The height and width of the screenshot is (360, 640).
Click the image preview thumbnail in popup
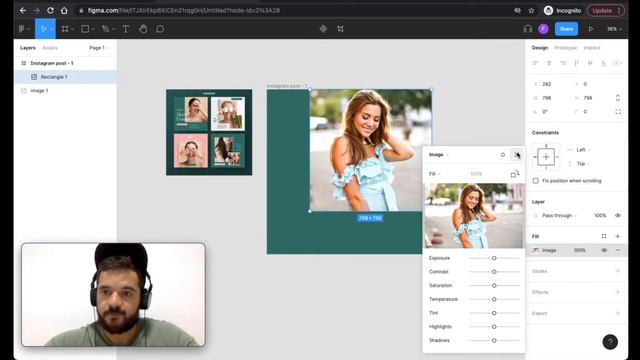pyautogui.click(x=474, y=216)
